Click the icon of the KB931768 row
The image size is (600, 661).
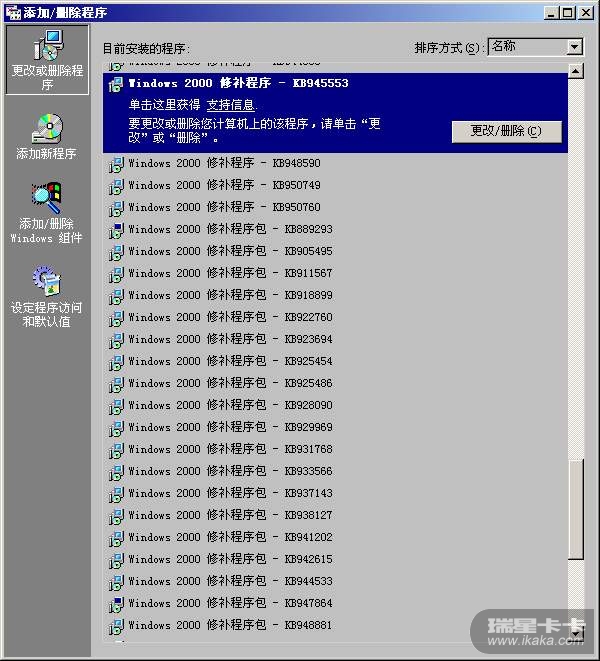point(116,450)
